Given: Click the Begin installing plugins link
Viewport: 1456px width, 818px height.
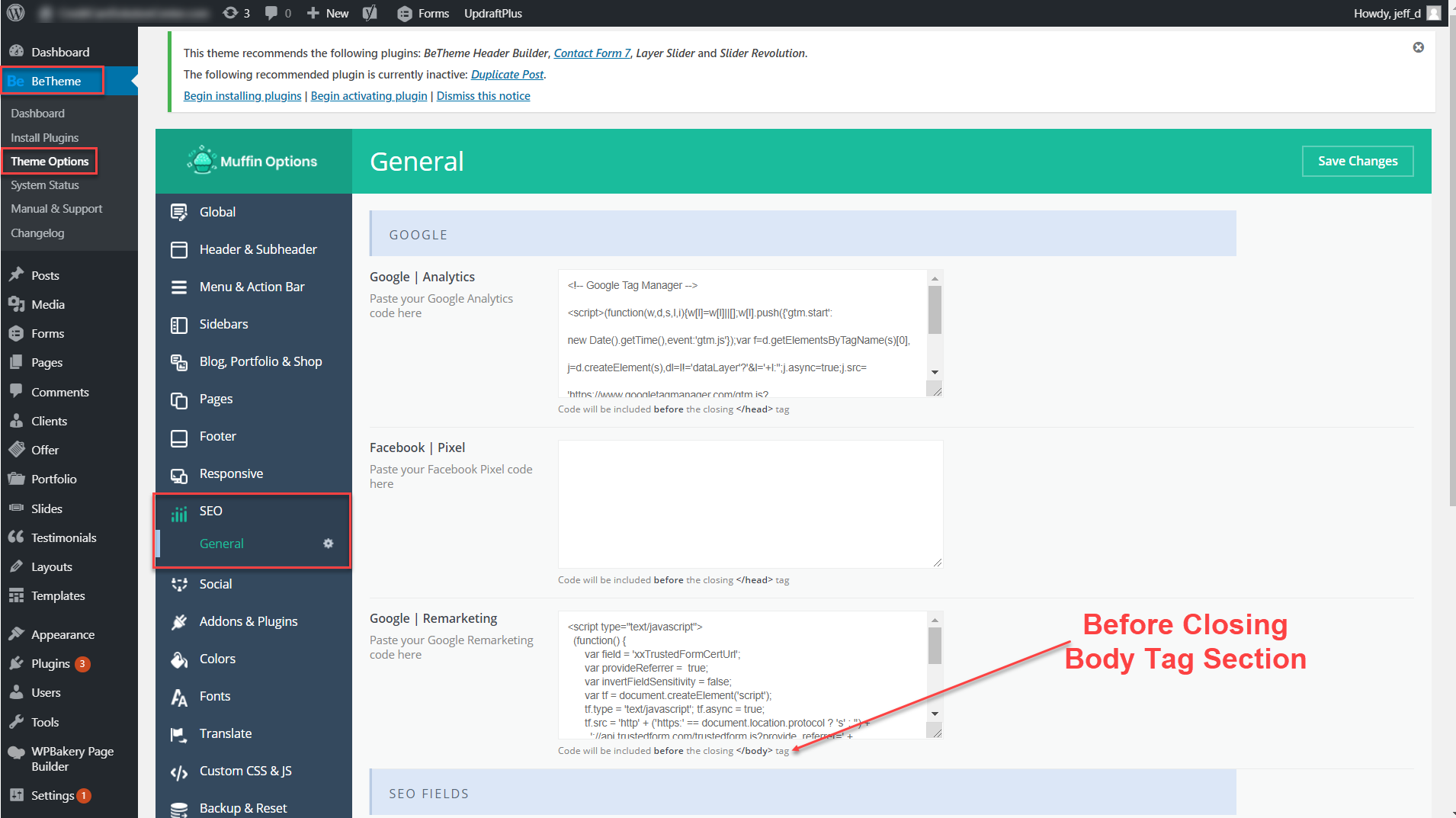Looking at the screenshot, I should click(x=242, y=96).
